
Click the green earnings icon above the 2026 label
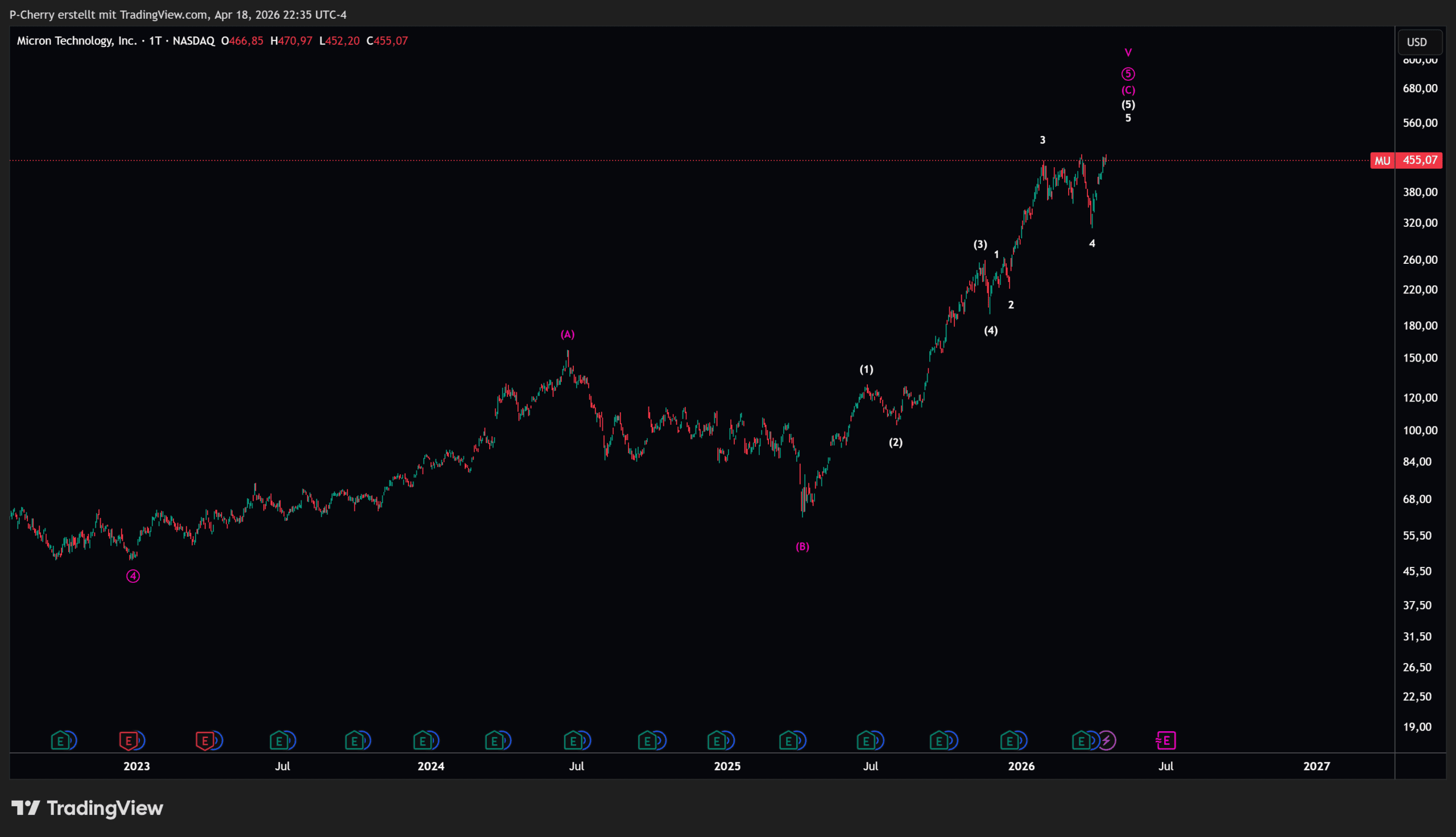(x=1010, y=740)
